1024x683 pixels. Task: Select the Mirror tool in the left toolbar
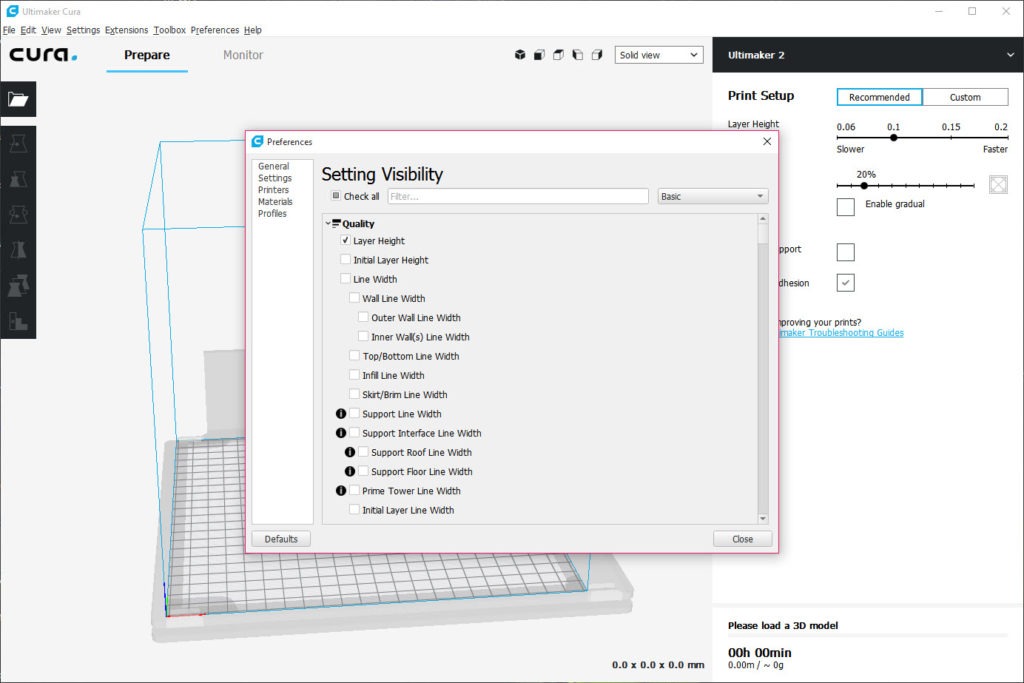point(18,249)
